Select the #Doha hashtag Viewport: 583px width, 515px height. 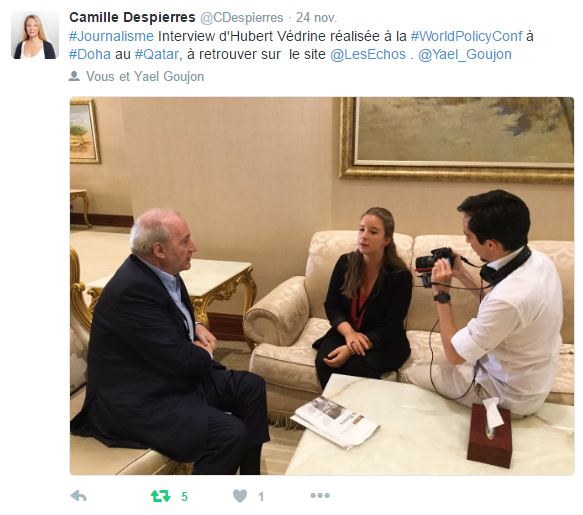[x=90, y=54]
